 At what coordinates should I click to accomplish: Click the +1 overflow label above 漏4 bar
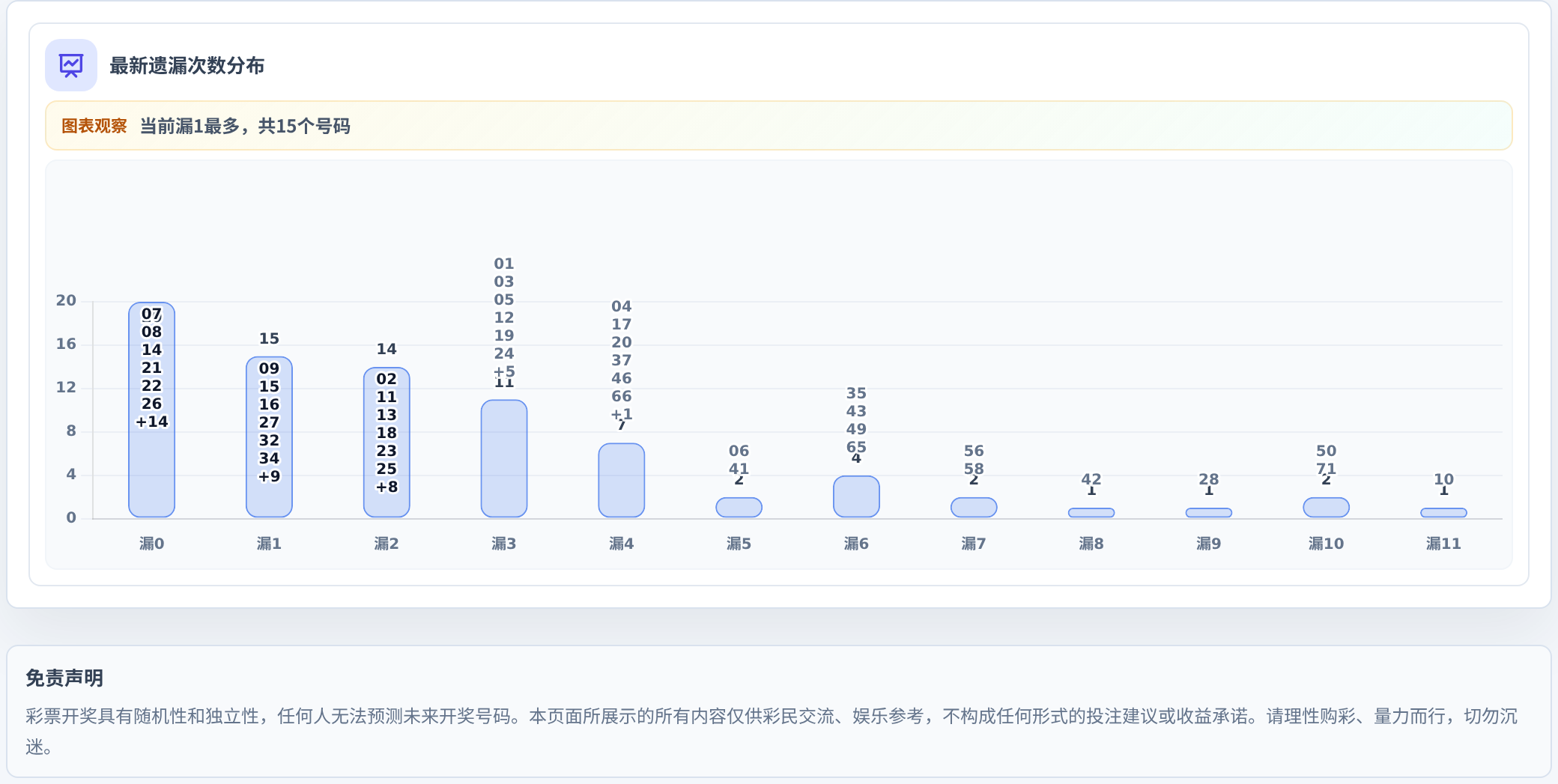pos(622,414)
